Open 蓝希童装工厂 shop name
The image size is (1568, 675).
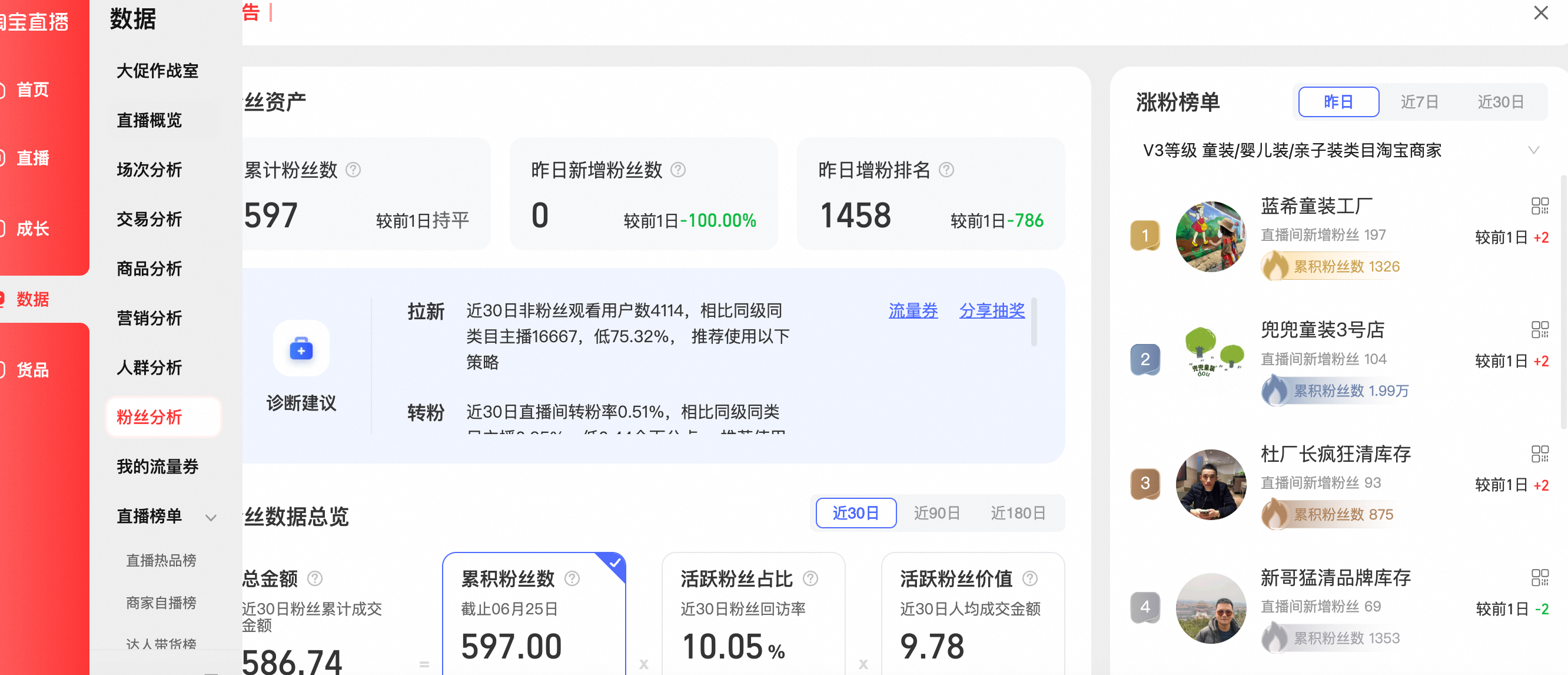point(1316,206)
